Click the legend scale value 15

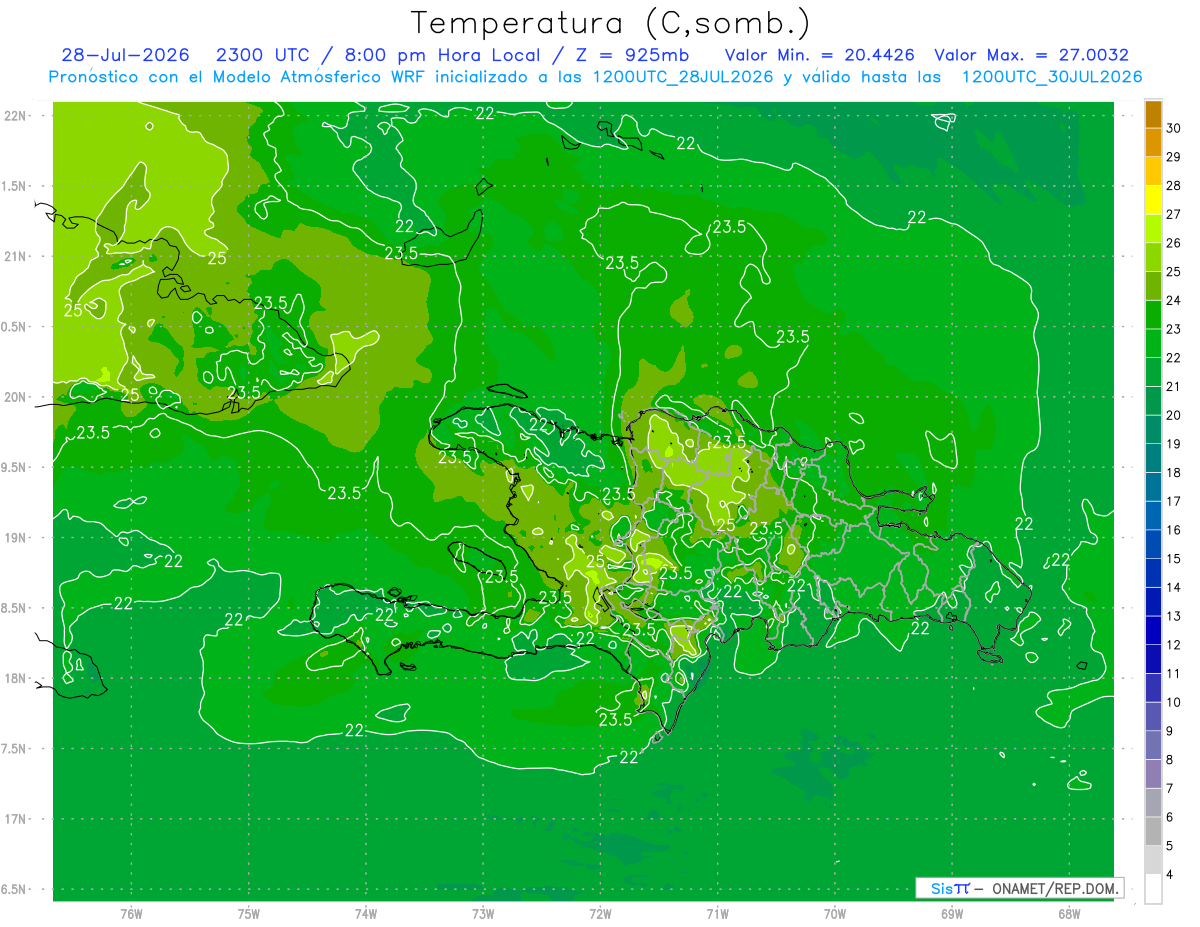[1174, 558]
